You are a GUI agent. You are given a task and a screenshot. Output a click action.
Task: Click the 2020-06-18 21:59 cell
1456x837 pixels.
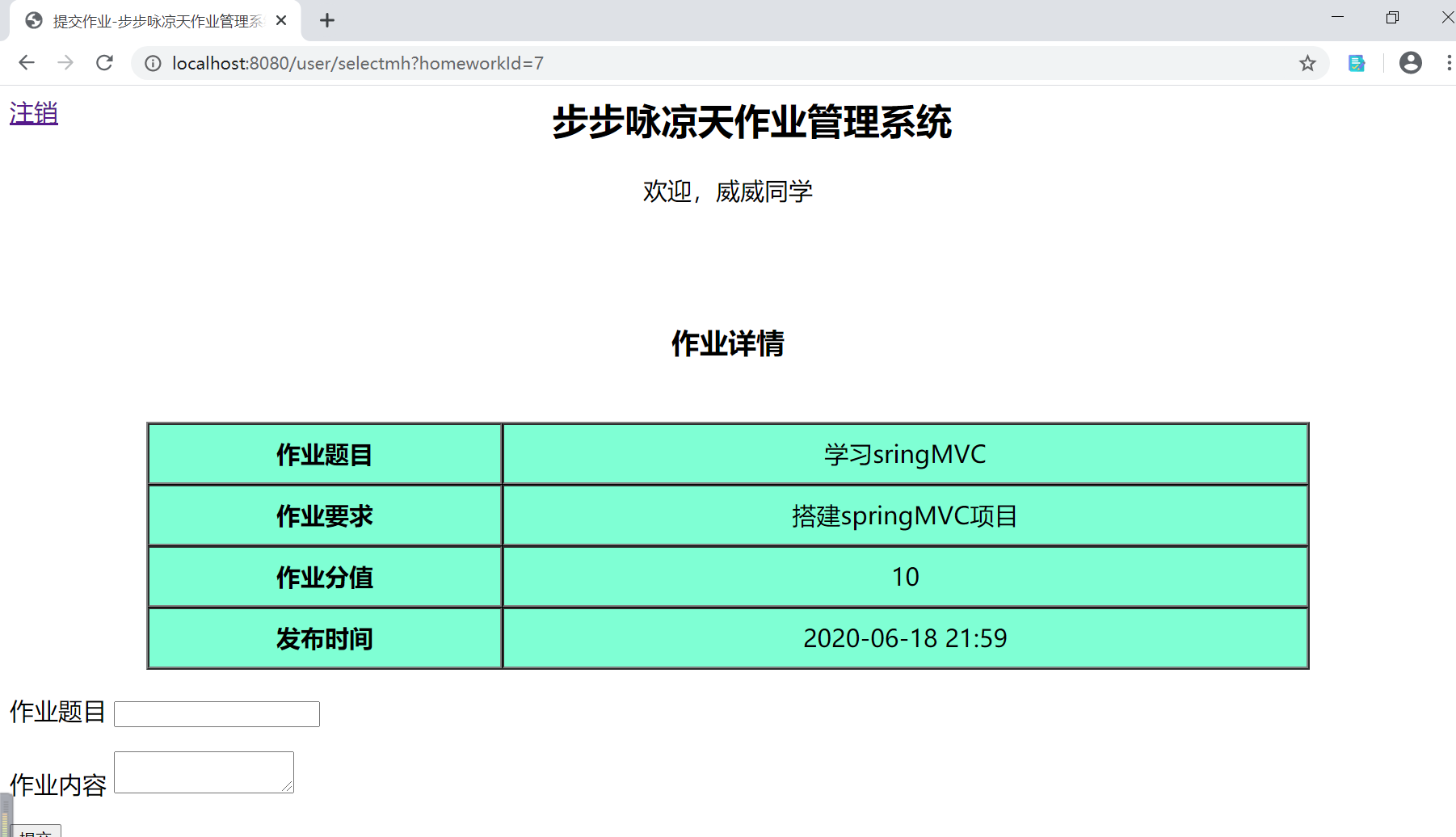905,638
